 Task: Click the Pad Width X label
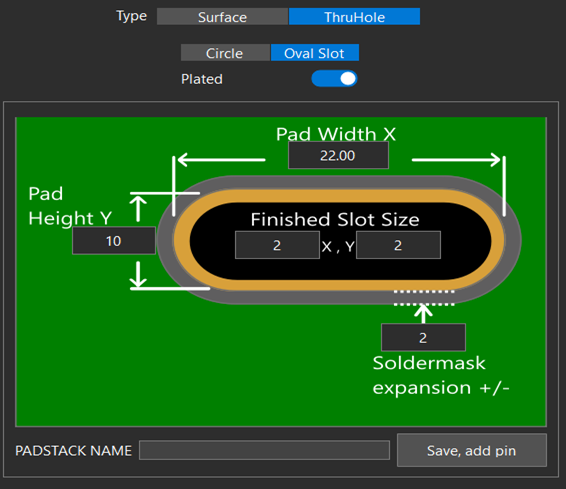click(x=336, y=134)
